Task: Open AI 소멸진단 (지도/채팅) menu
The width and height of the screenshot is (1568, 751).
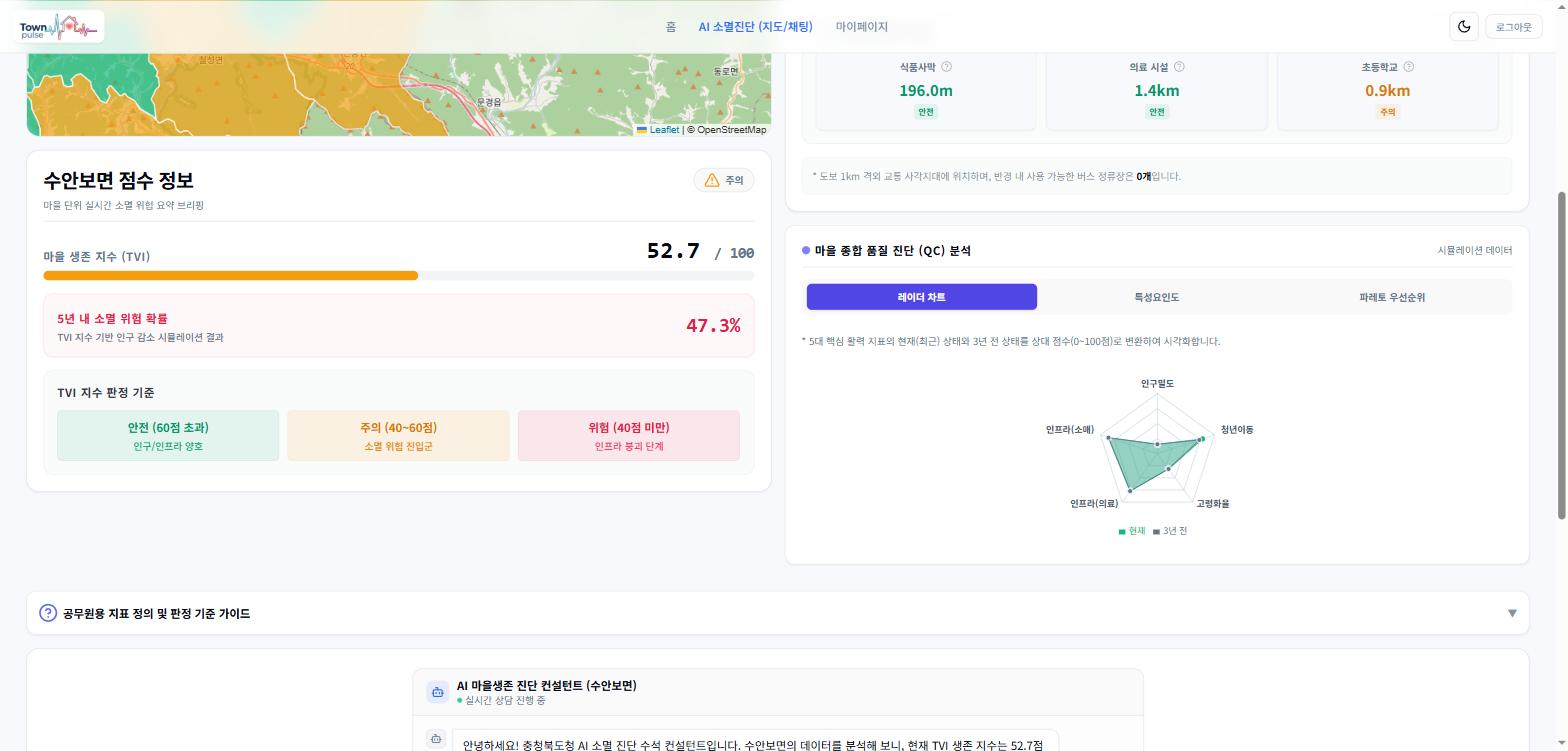Action: click(x=755, y=27)
